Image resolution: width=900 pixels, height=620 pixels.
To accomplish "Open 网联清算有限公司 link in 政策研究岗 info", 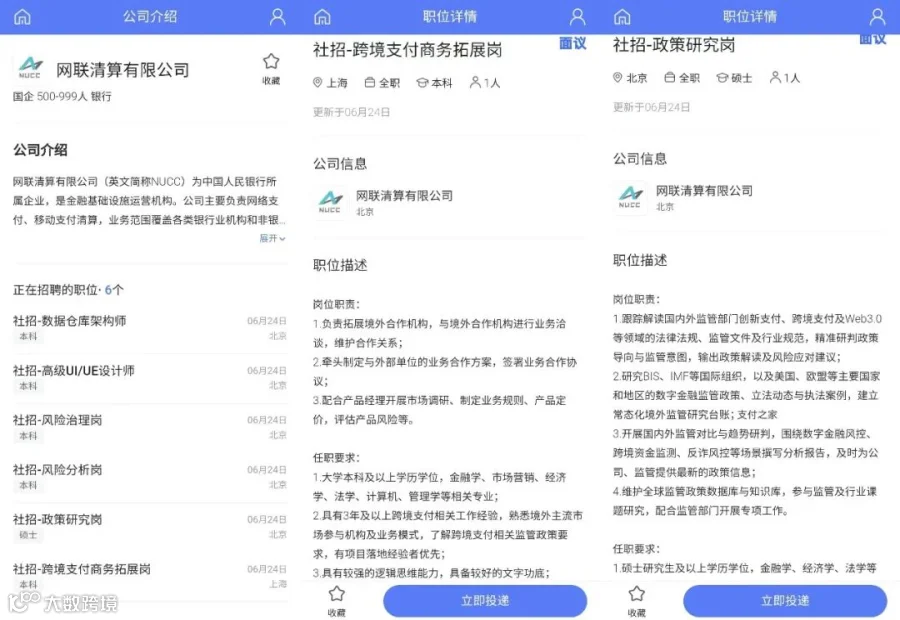I will [704, 191].
